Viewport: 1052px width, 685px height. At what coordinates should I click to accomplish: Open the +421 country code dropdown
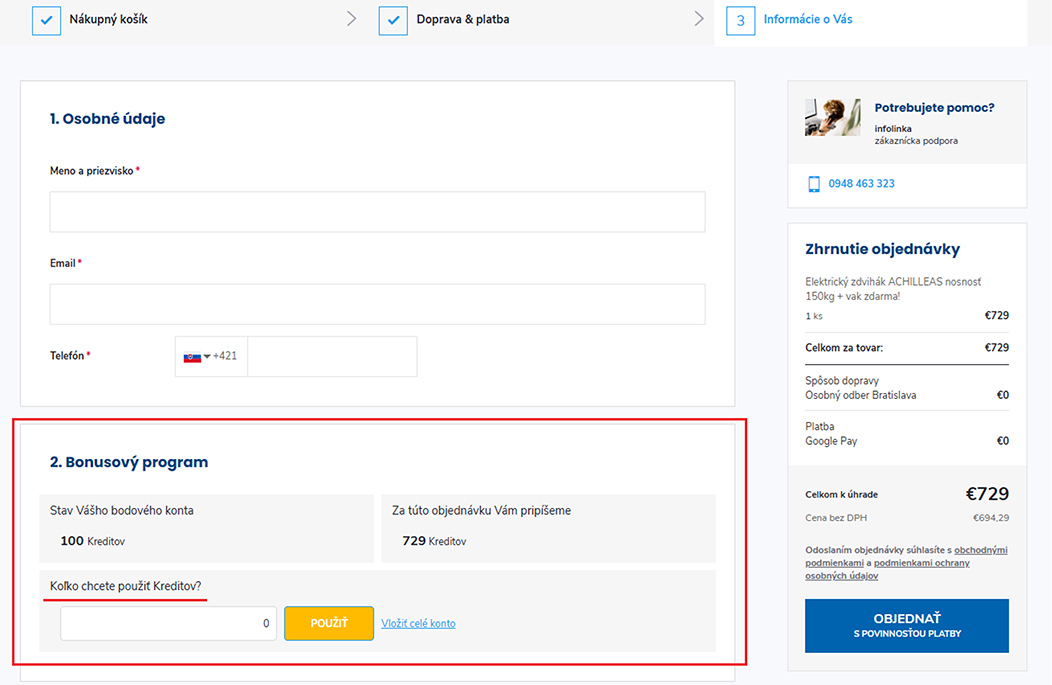211,356
